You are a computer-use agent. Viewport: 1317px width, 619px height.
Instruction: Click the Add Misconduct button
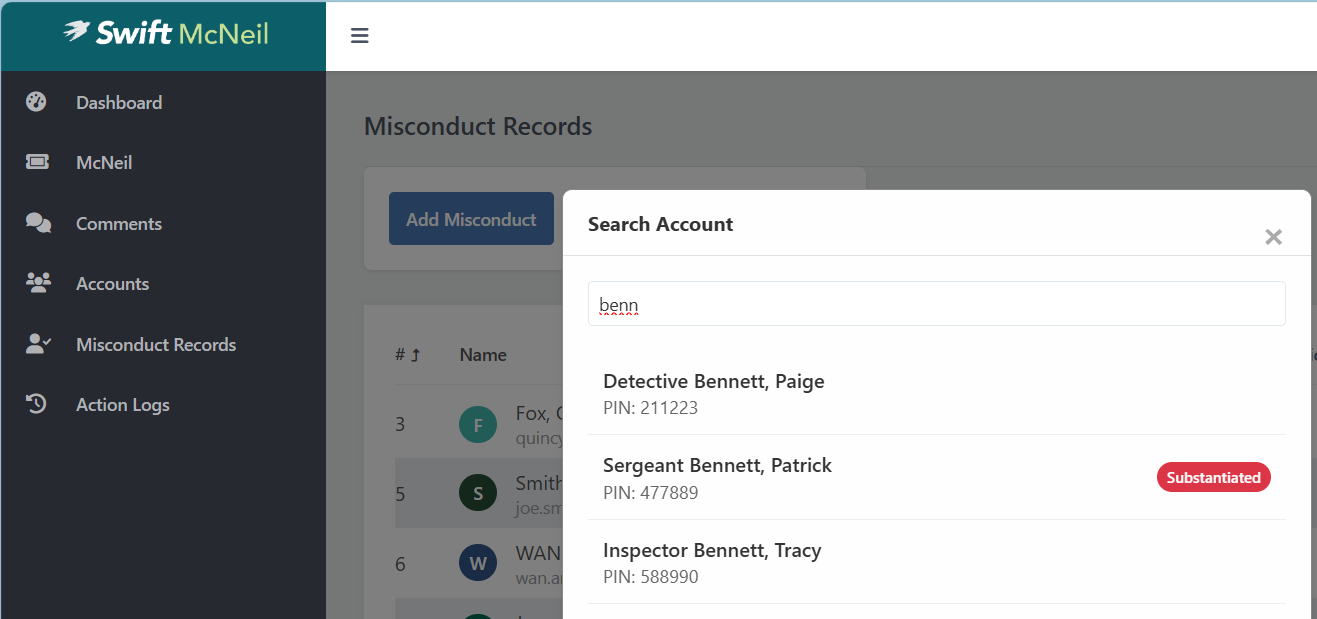tap(471, 219)
